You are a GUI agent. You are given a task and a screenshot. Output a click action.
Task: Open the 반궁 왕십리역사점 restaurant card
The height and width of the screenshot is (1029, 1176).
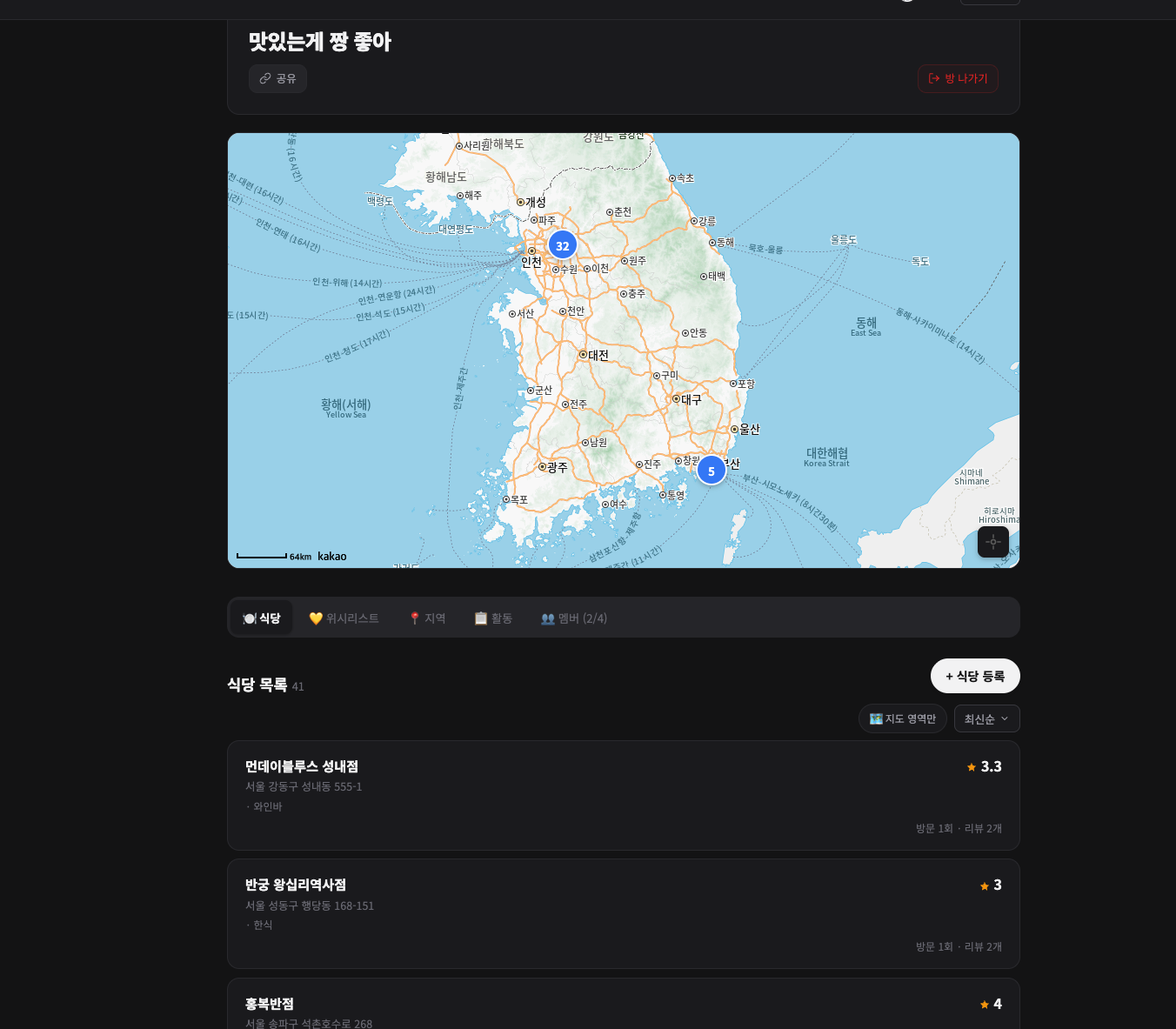(x=624, y=913)
